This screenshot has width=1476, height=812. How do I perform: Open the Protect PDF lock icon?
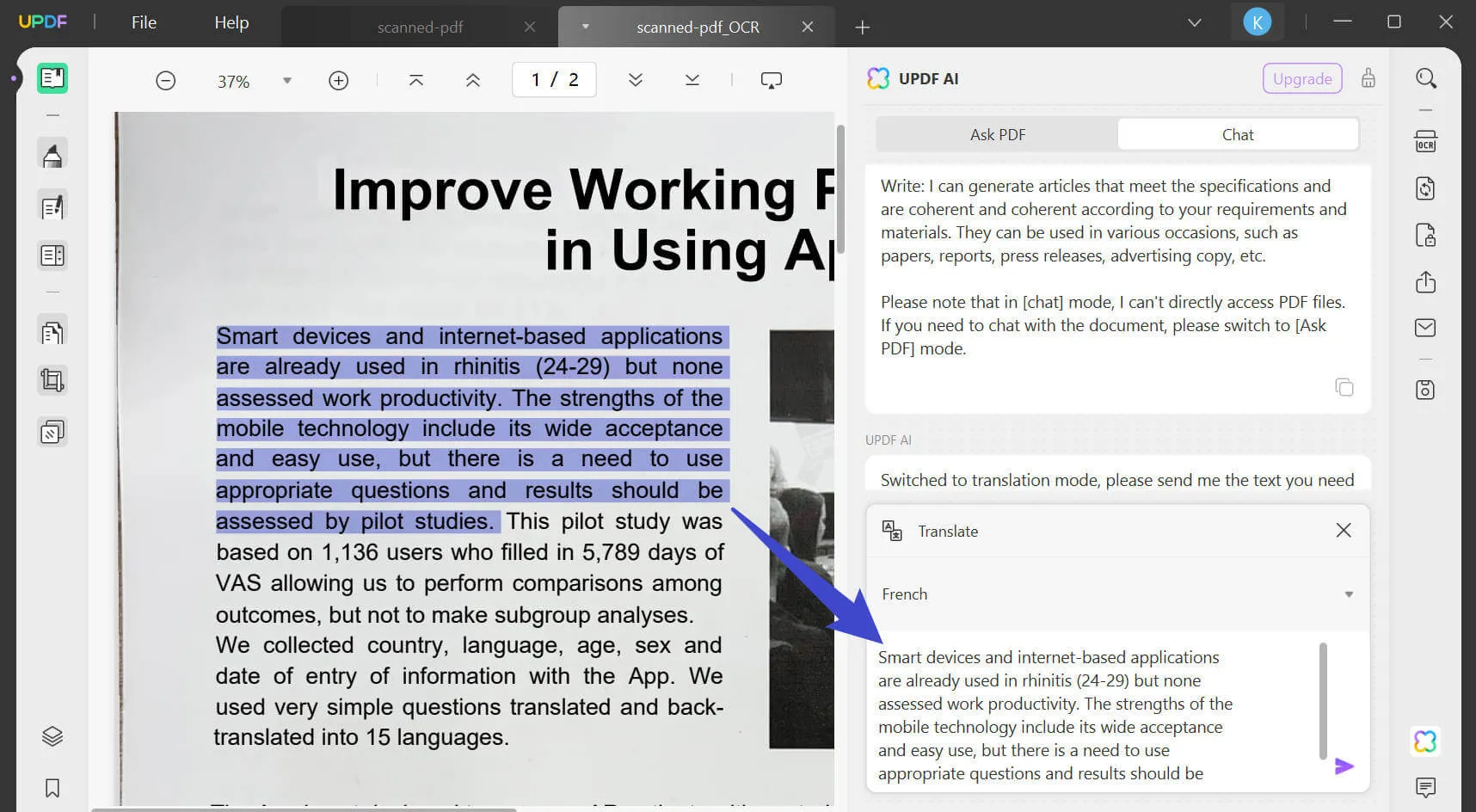(1426, 235)
